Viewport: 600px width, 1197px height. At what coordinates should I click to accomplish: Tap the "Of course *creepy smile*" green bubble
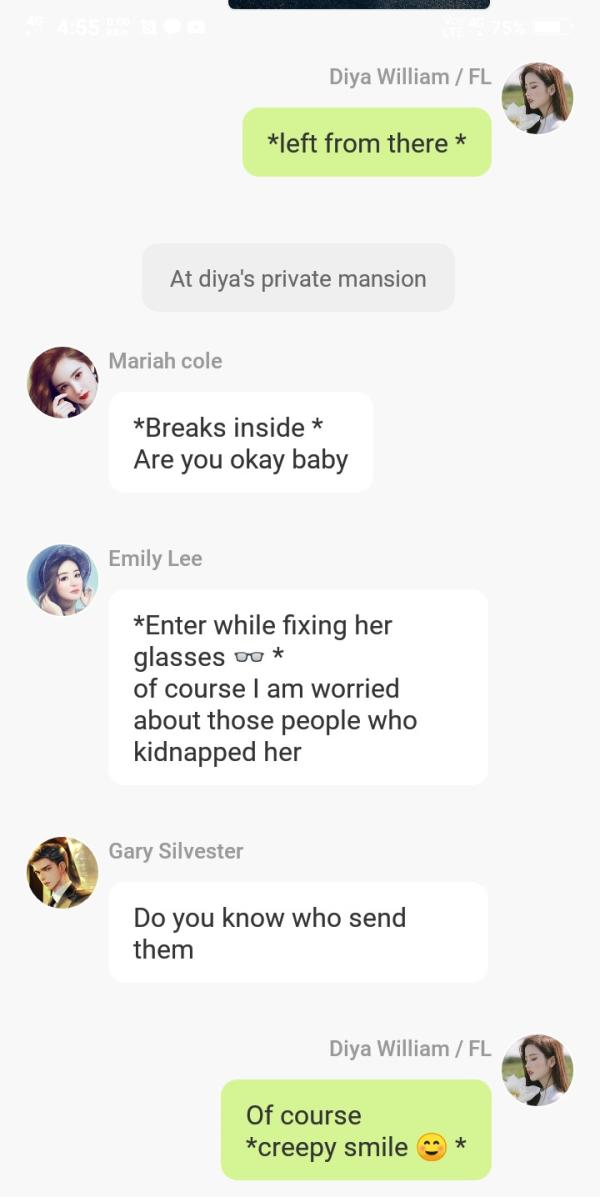356,1130
